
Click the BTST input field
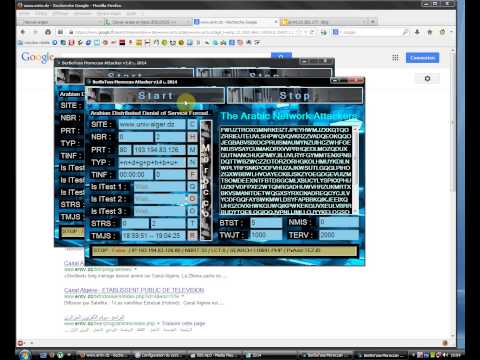266,223
